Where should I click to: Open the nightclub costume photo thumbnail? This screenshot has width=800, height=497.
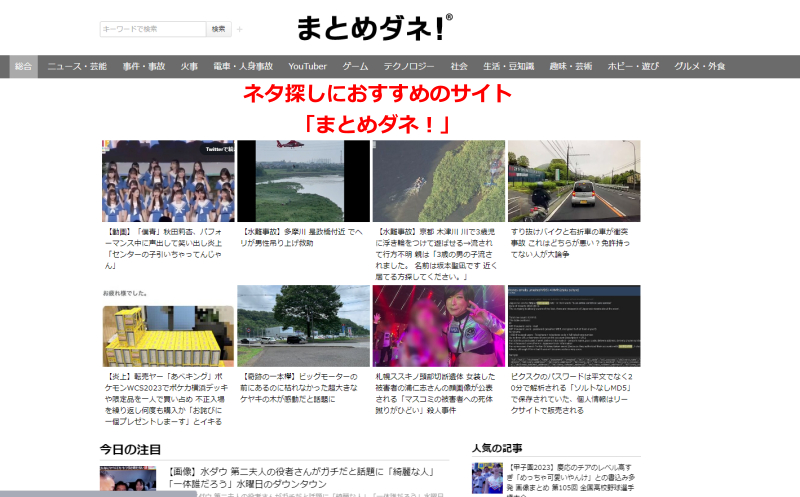439,326
